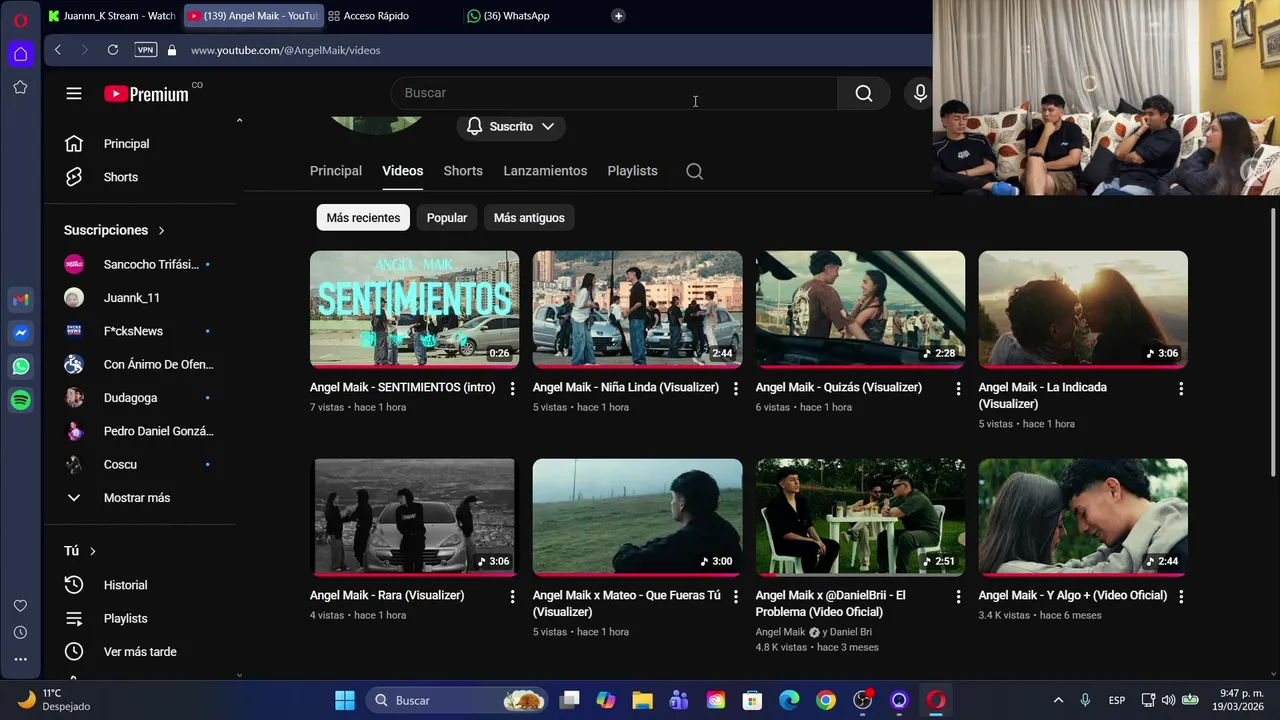Open options for SENTIMIENTOS (intro) video
Viewport: 1280px width, 720px height.
512,388
